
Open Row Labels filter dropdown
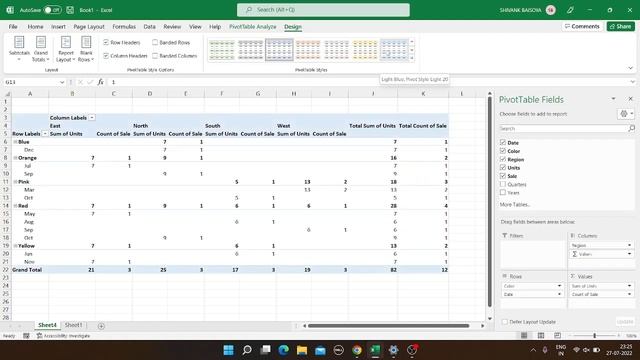click(45, 133)
